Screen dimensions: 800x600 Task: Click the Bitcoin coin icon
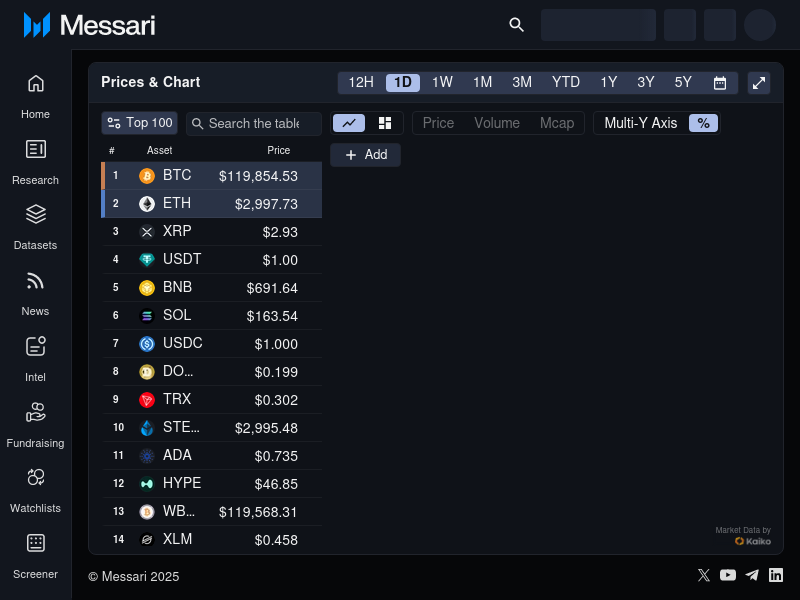click(147, 176)
